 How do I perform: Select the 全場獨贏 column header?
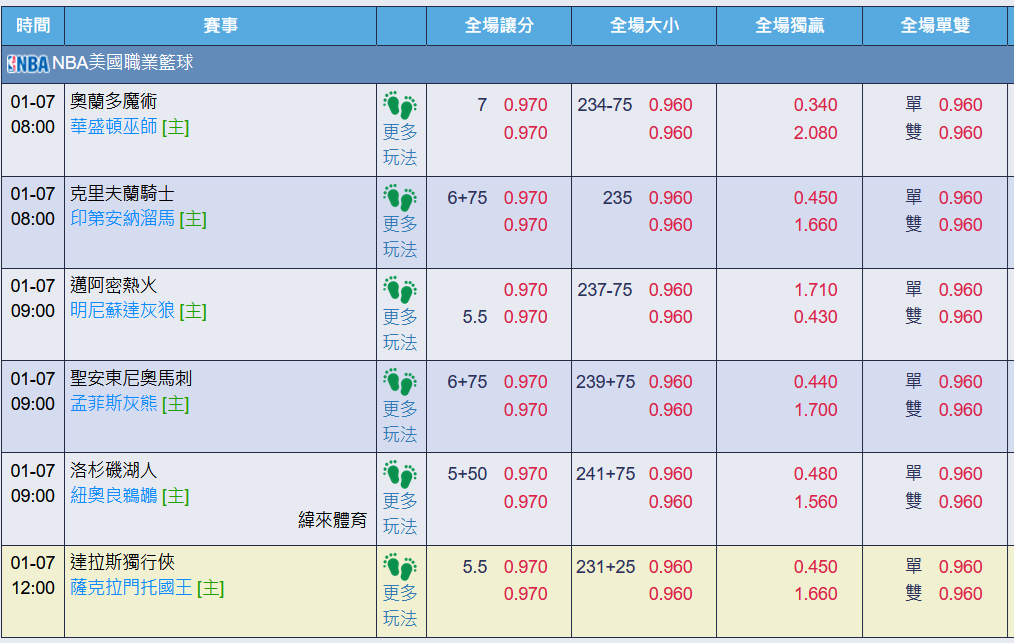(789, 26)
